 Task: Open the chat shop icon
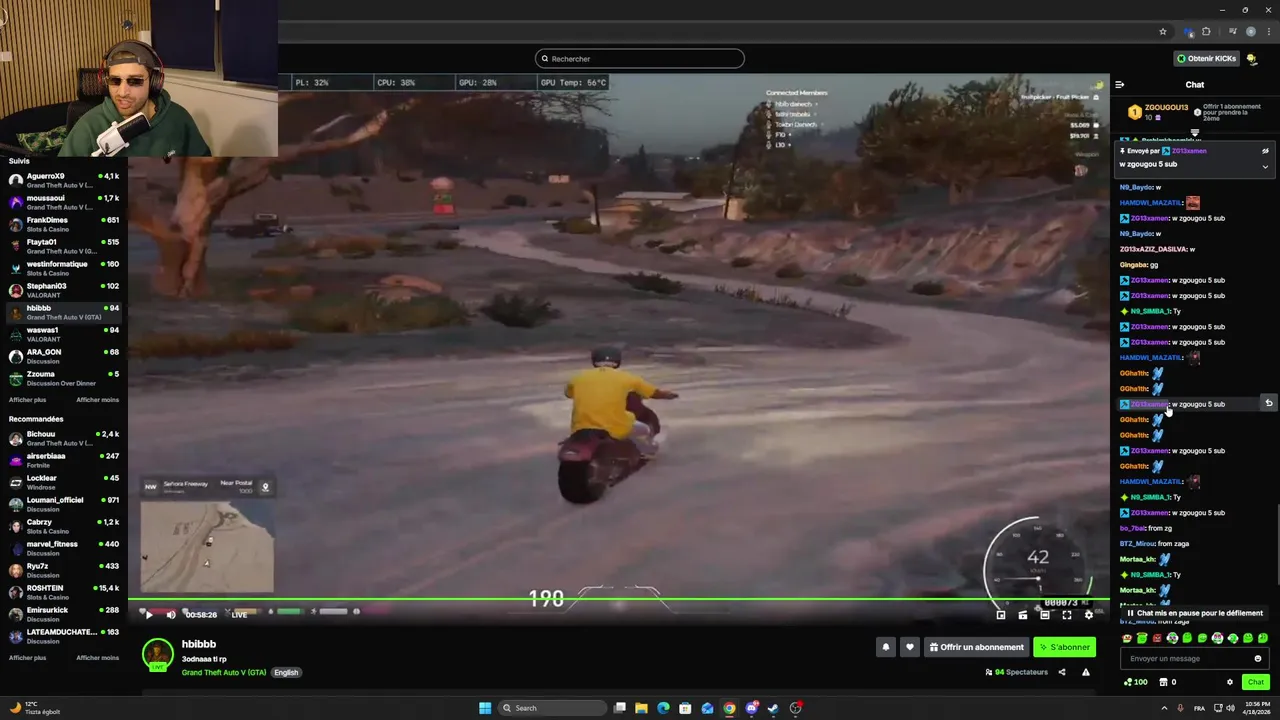pos(1163,682)
